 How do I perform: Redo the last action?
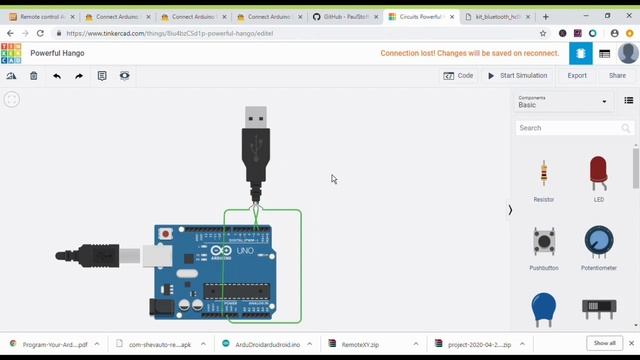[x=79, y=76]
